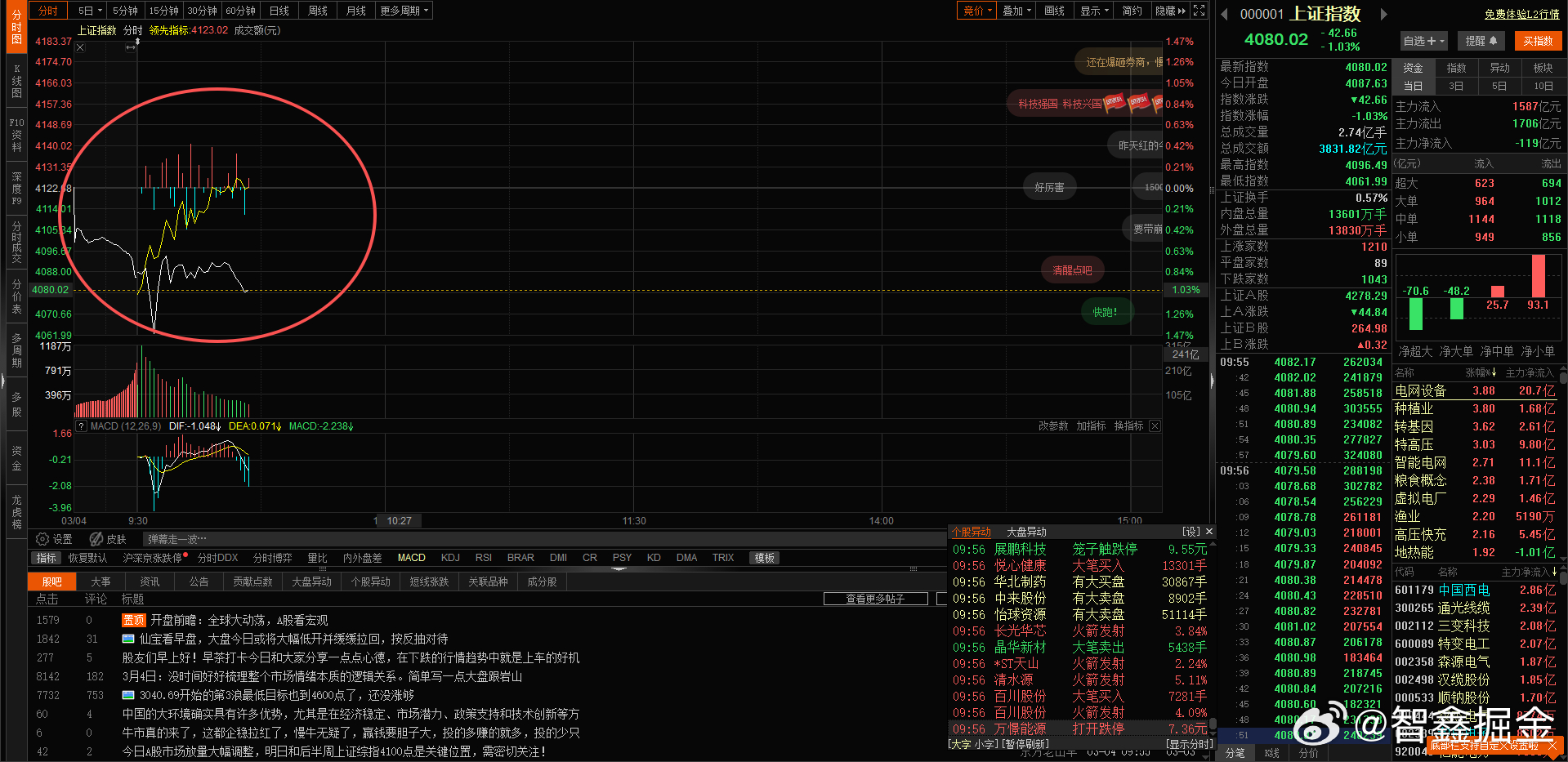Open the K线图 sidebar view
The height and width of the screenshot is (762, 1568).
point(16,82)
